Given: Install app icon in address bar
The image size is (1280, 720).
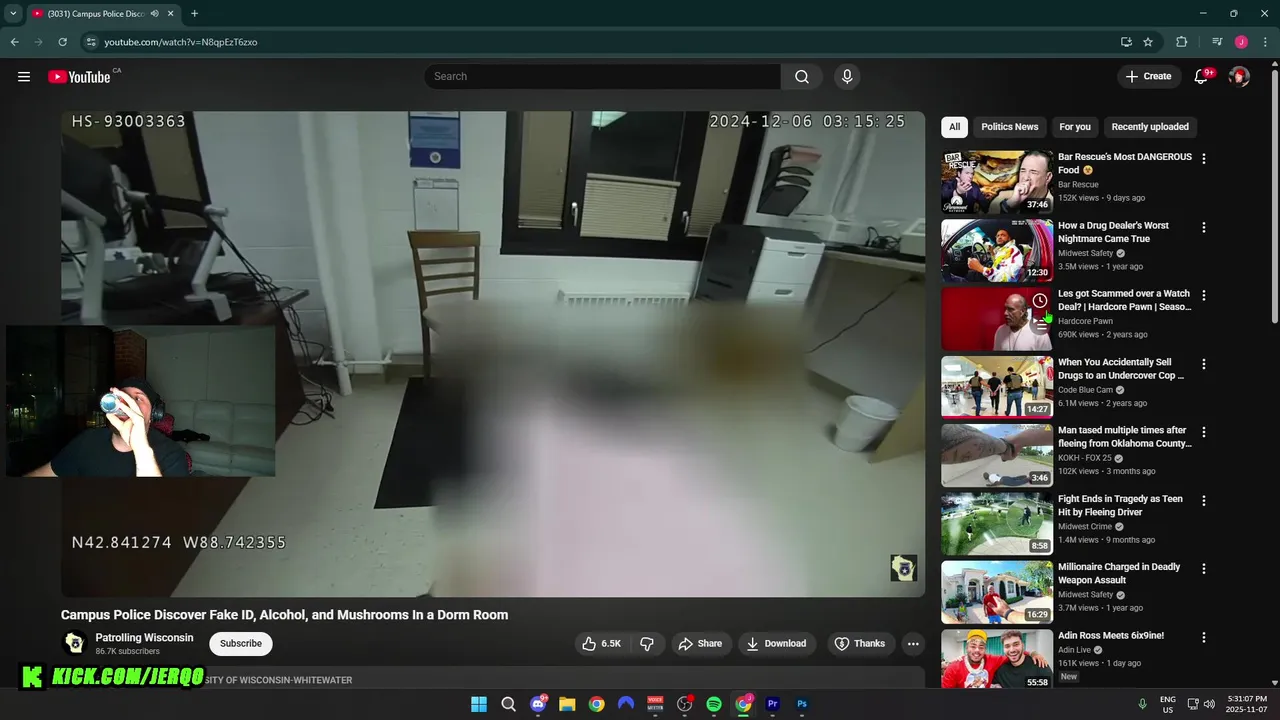Looking at the screenshot, I should click(1126, 42).
